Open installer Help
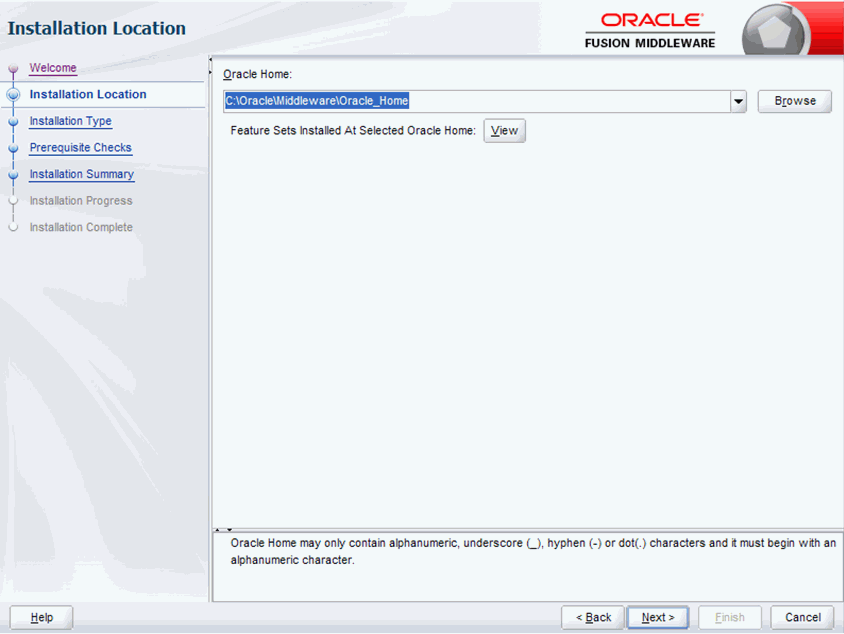 coord(40,617)
